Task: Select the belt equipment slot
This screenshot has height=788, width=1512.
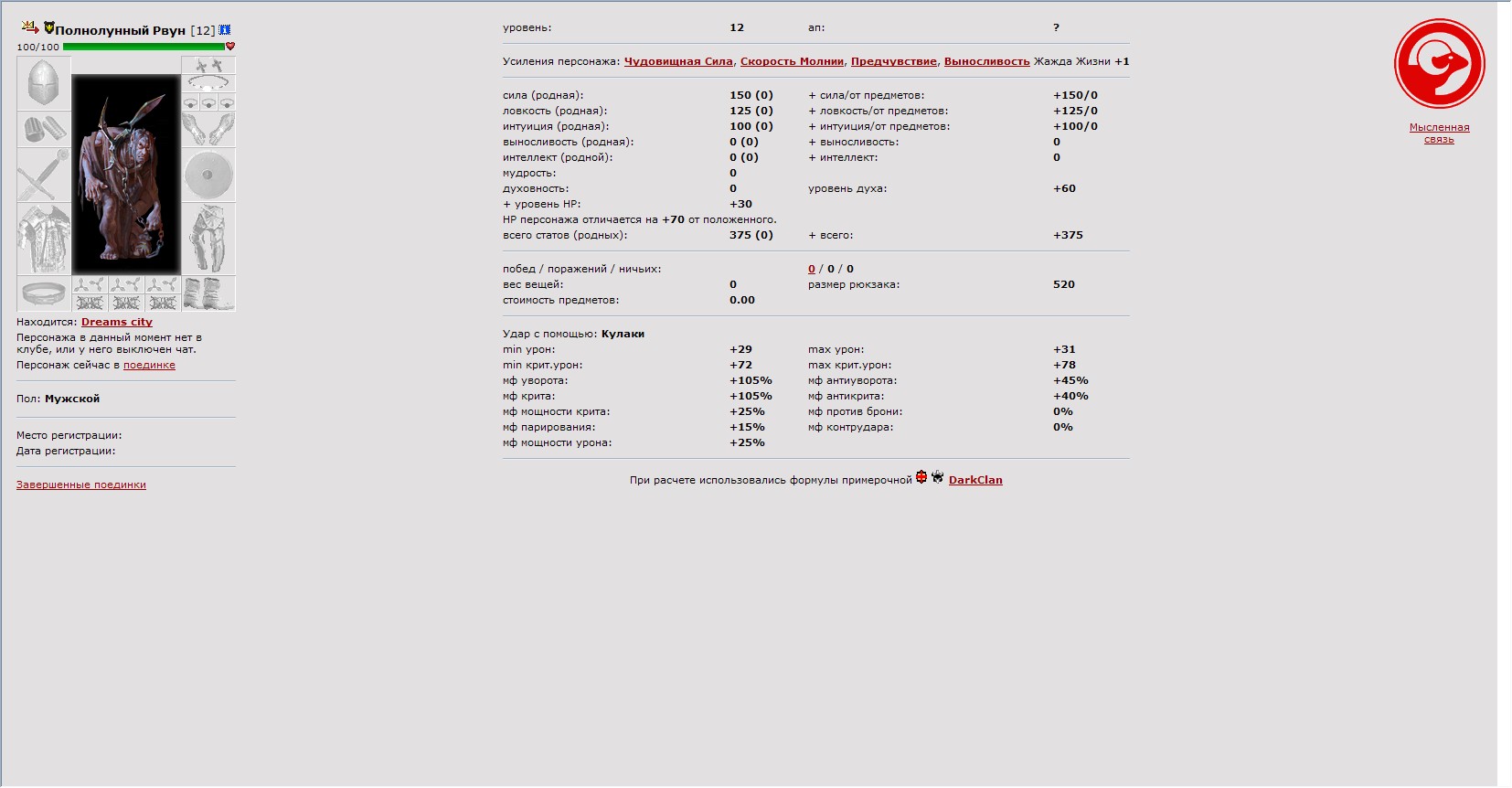Action: (x=44, y=293)
